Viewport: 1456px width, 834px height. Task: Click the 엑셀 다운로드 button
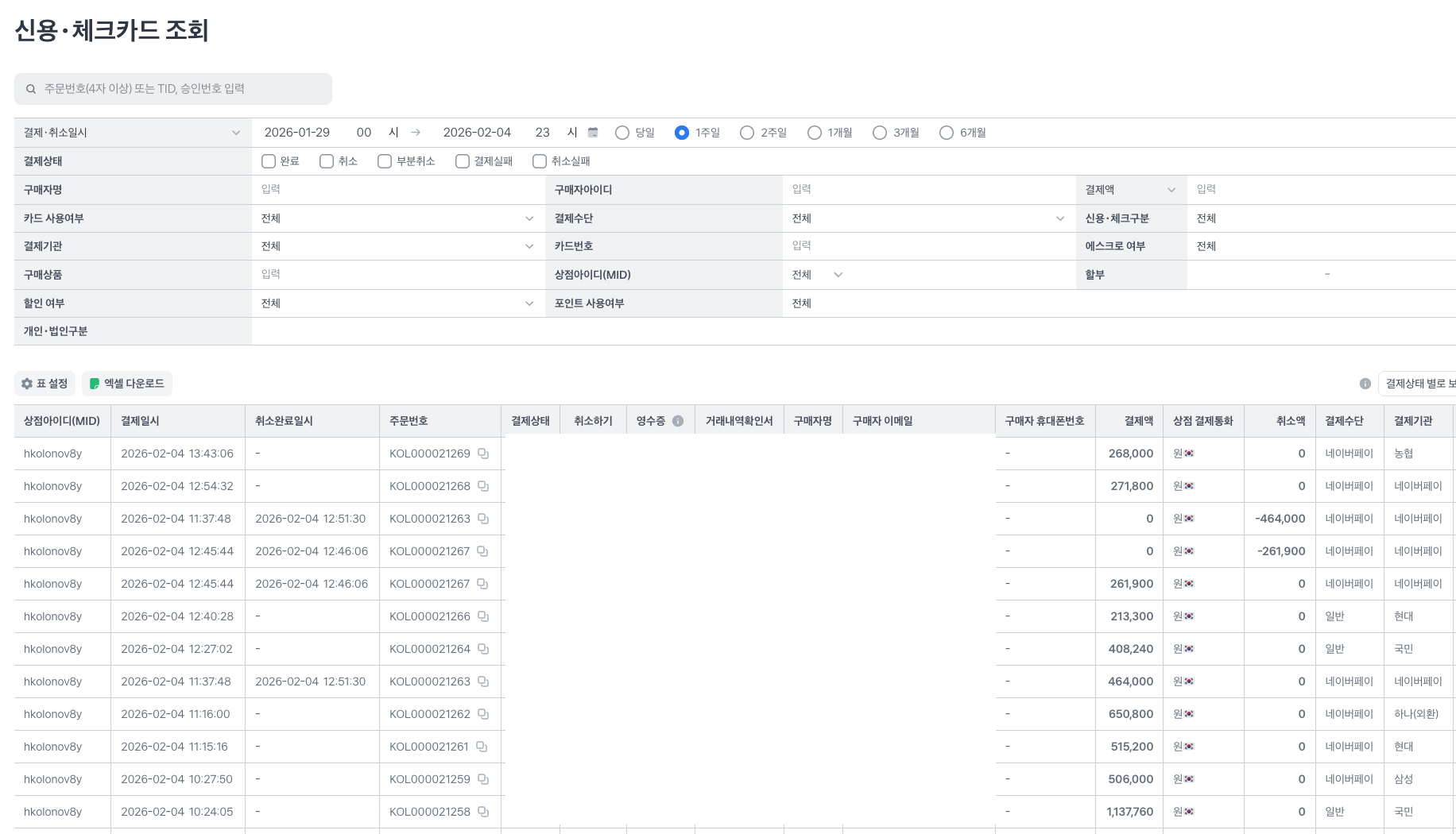(127, 384)
